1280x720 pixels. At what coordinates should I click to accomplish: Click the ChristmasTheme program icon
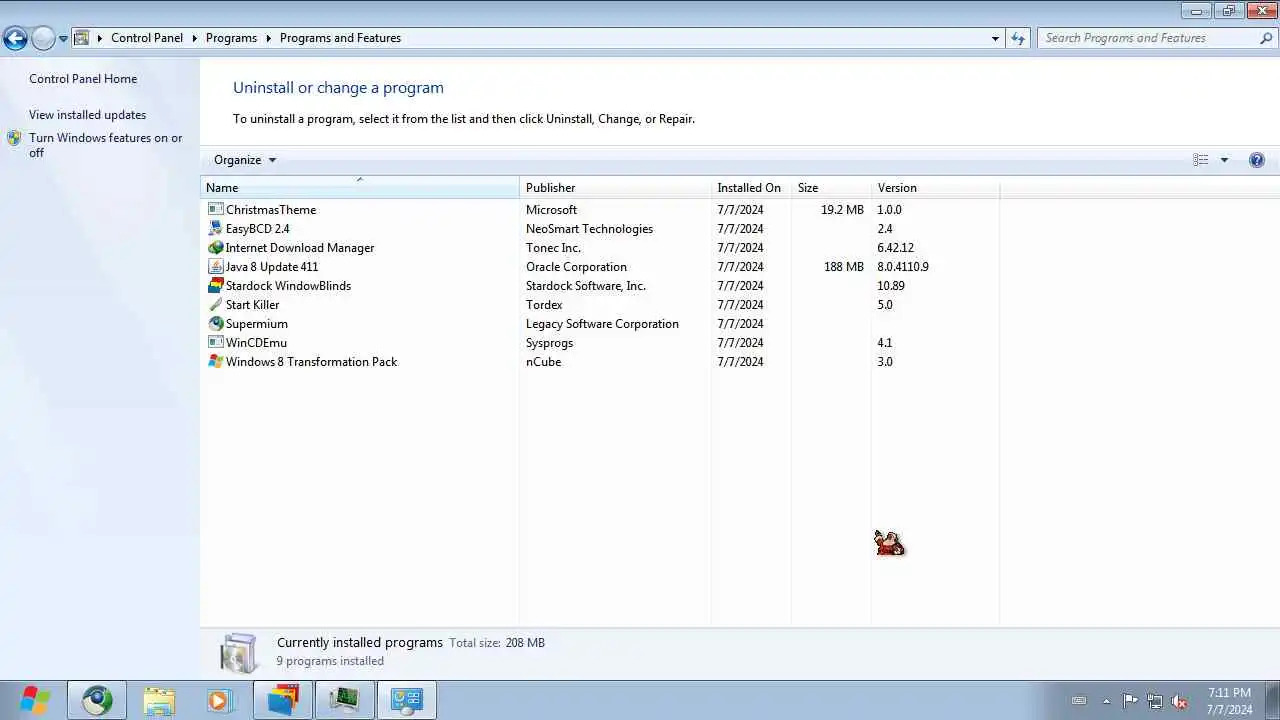pyautogui.click(x=215, y=210)
